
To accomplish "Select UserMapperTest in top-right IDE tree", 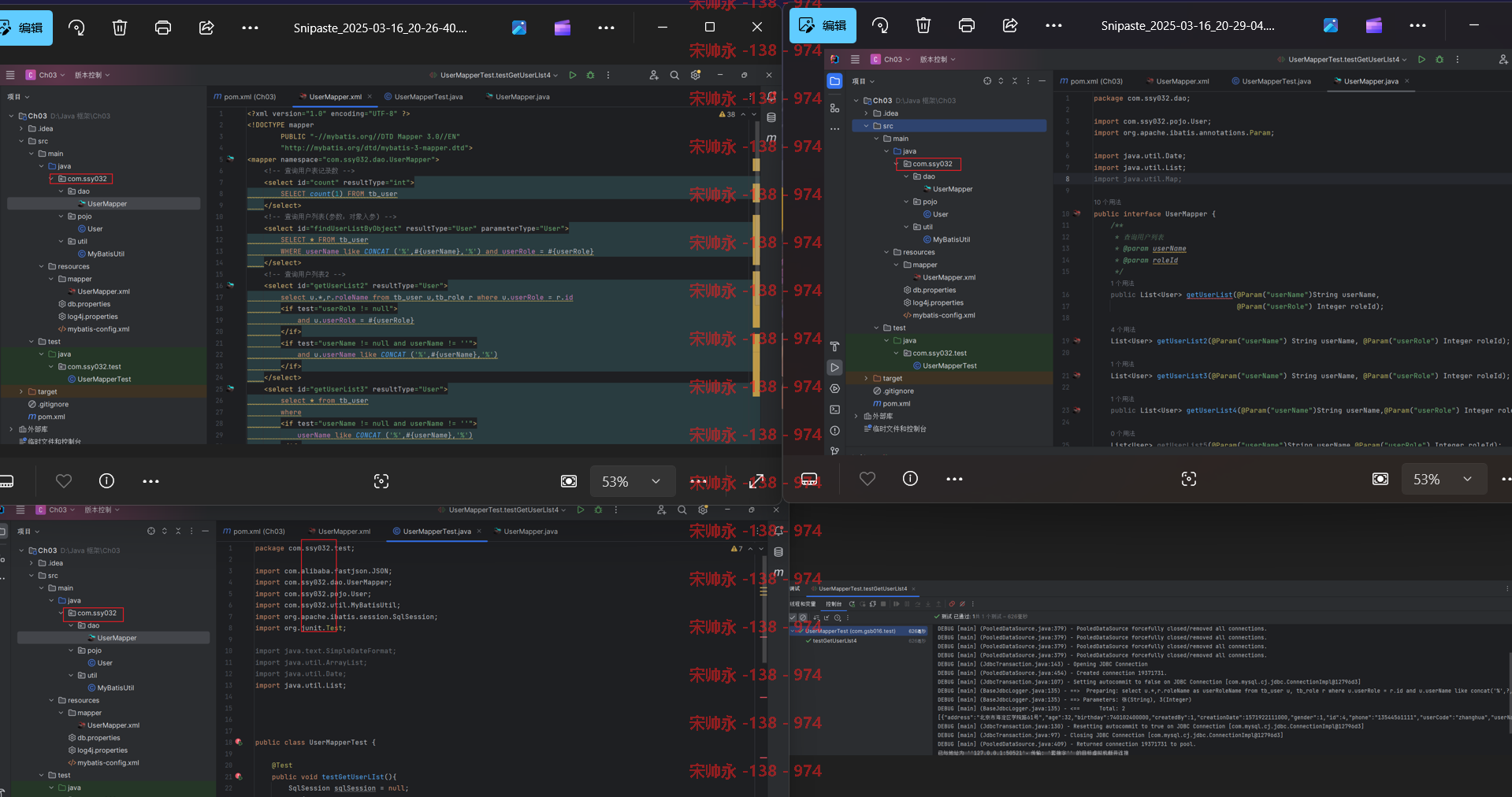I will pyautogui.click(x=949, y=365).
